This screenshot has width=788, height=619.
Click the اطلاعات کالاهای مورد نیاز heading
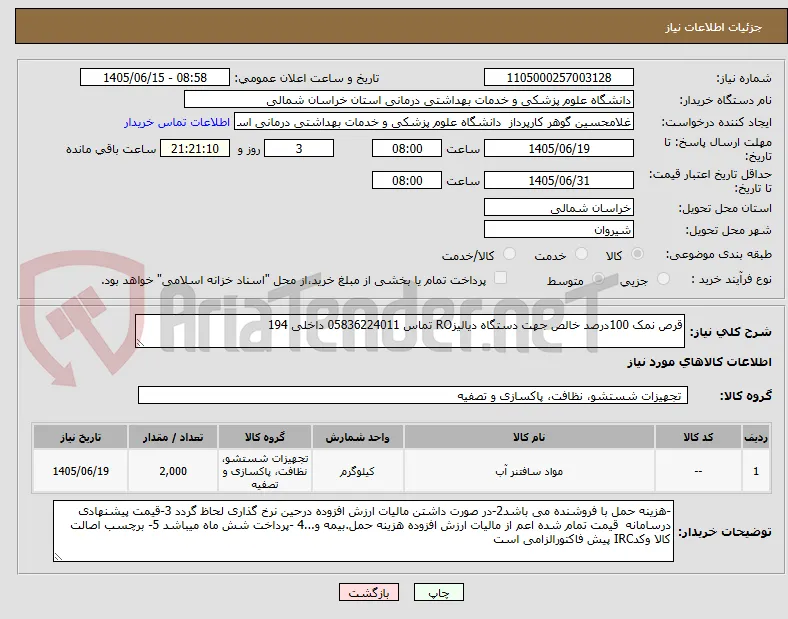point(699,362)
